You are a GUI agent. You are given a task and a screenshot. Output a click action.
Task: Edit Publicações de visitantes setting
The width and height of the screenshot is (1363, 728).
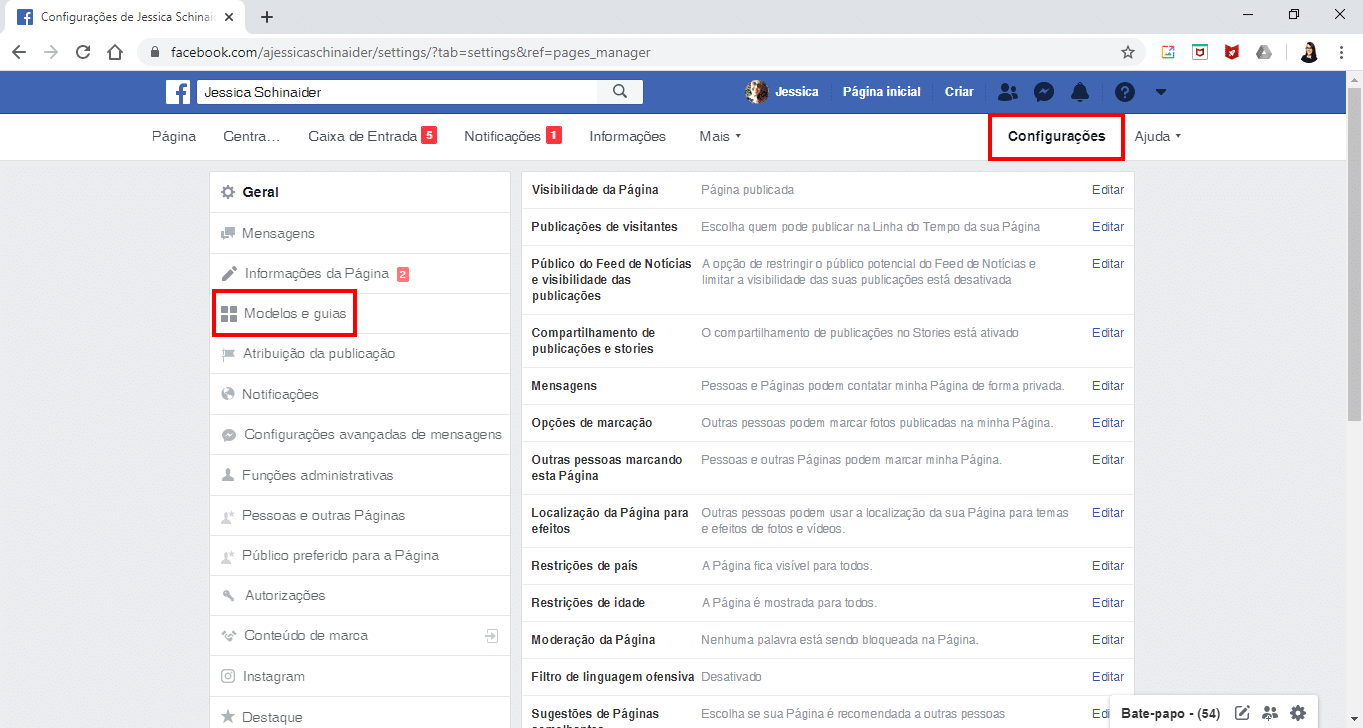tap(1107, 226)
